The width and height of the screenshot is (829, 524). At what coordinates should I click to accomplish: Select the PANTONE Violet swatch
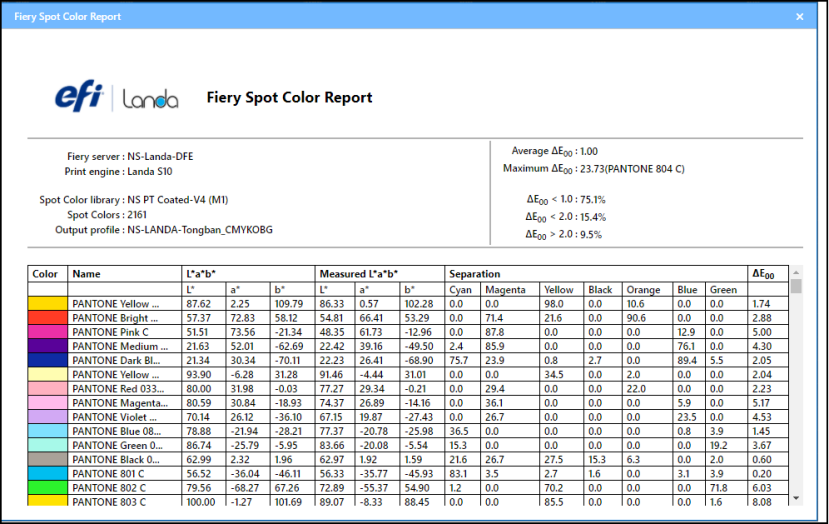coord(47,417)
